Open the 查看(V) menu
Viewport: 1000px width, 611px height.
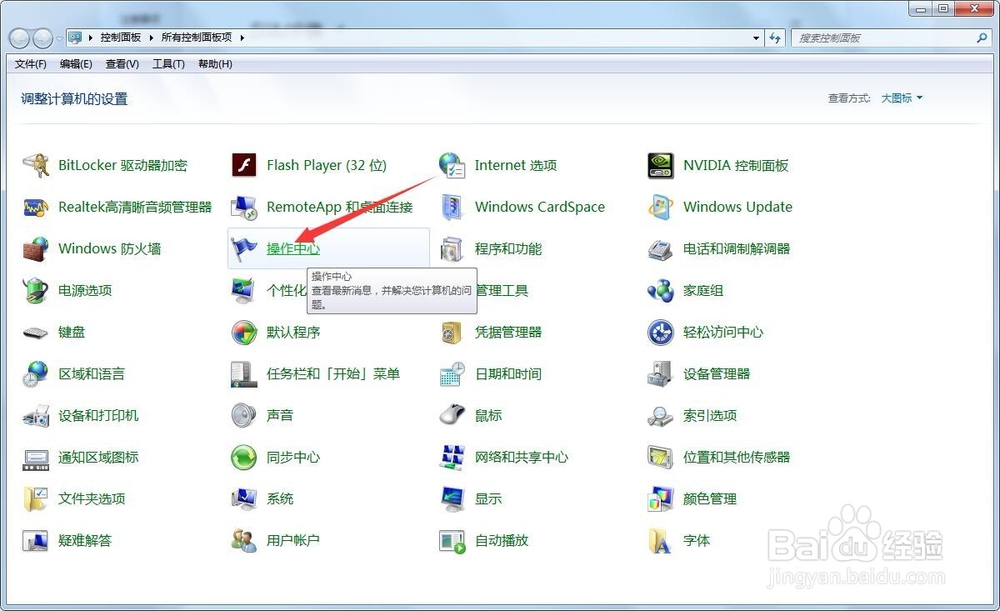point(122,64)
